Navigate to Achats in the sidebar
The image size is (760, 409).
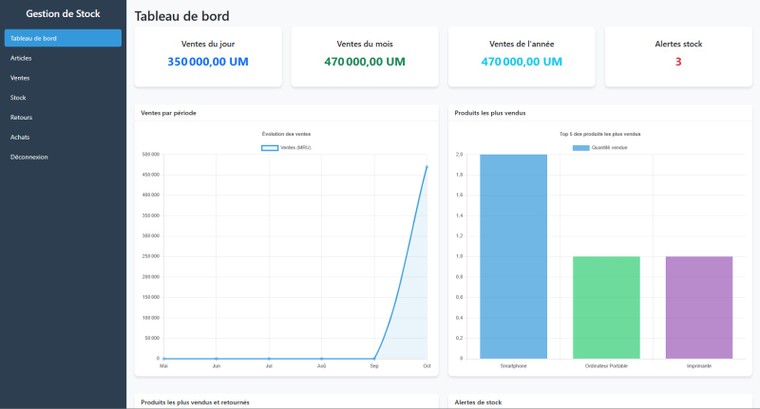coord(20,137)
